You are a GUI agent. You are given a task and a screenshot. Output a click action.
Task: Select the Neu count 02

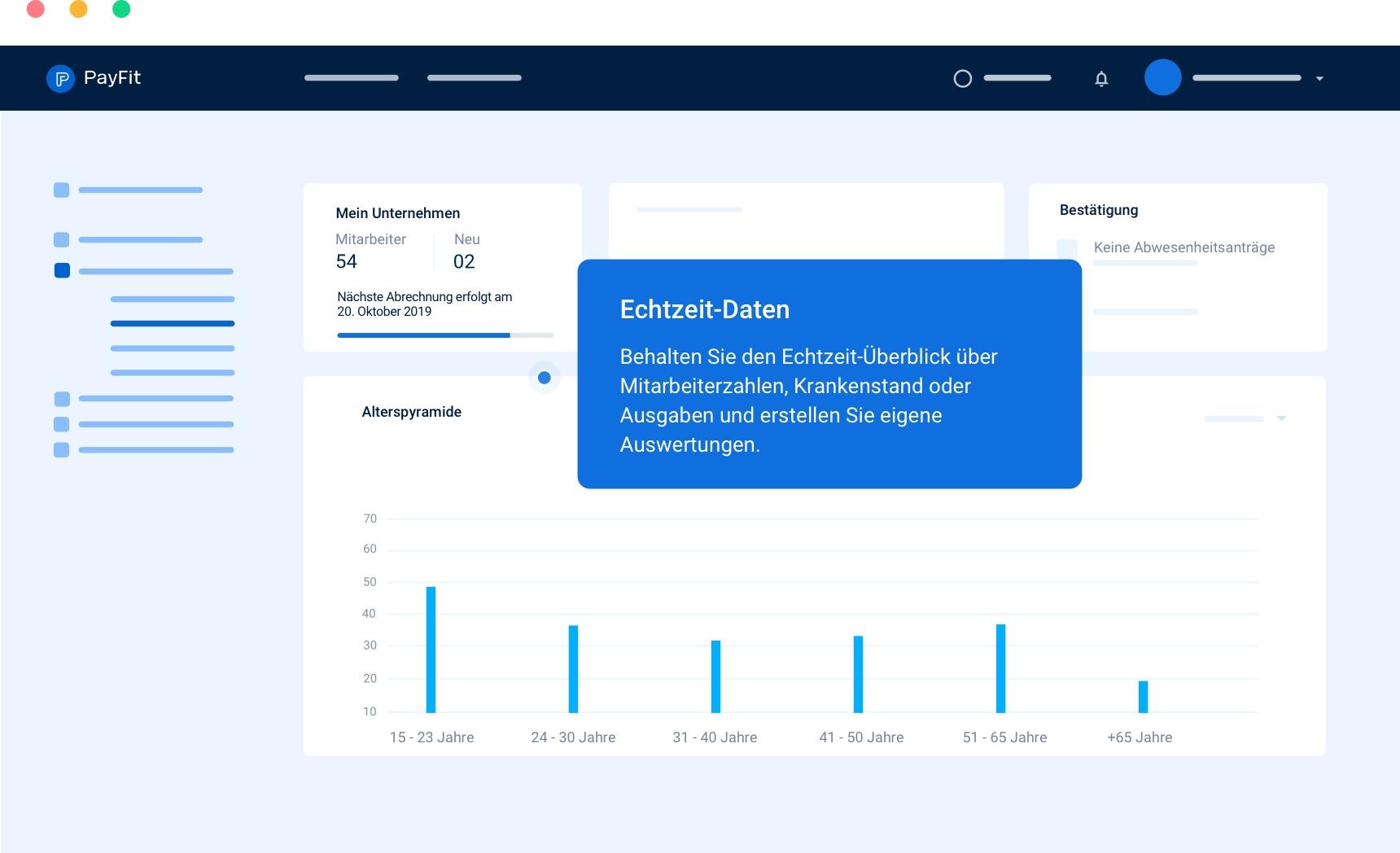(x=464, y=261)
